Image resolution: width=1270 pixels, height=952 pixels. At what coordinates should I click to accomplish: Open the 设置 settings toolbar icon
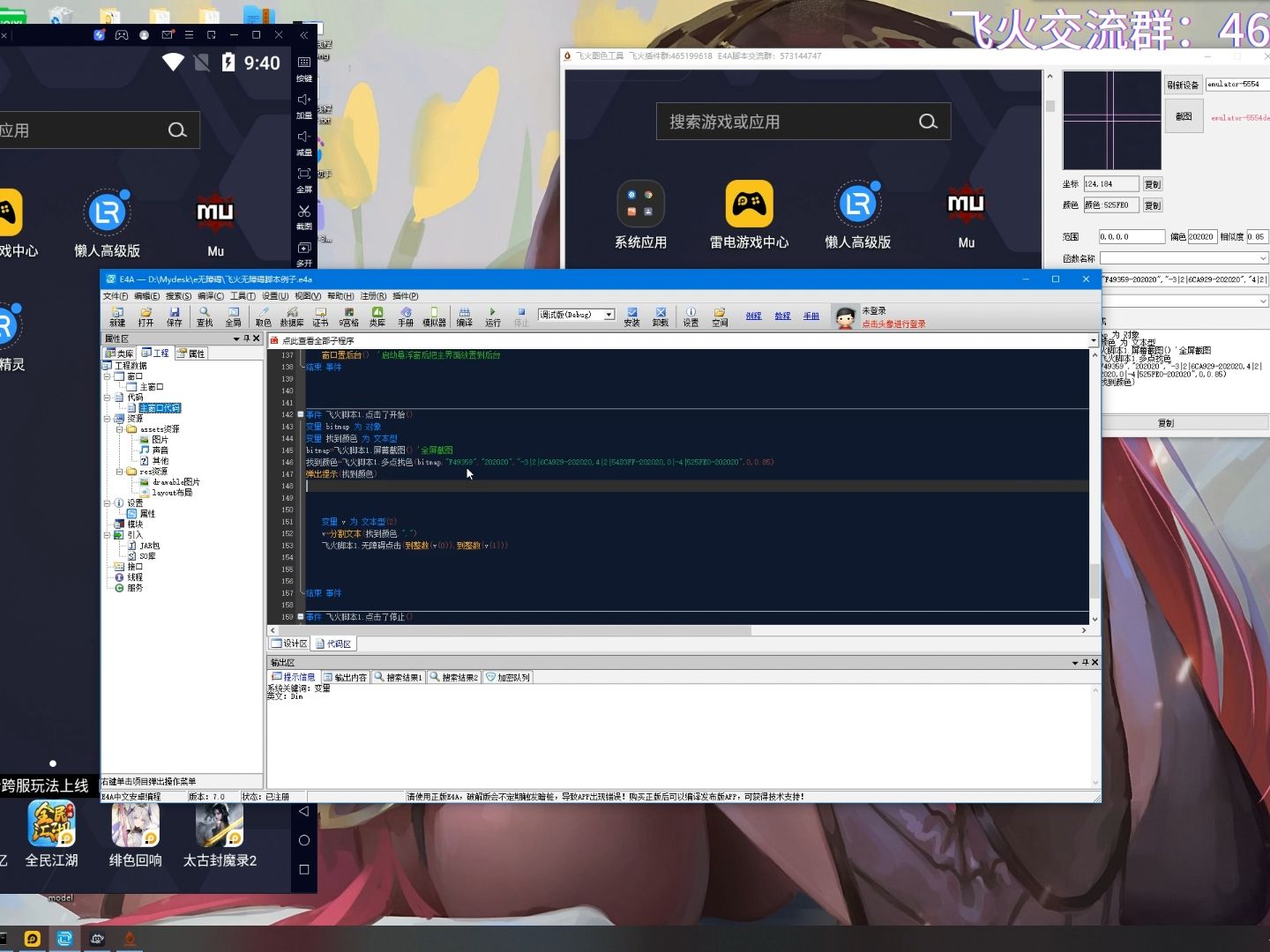click(x=691, y=316)
